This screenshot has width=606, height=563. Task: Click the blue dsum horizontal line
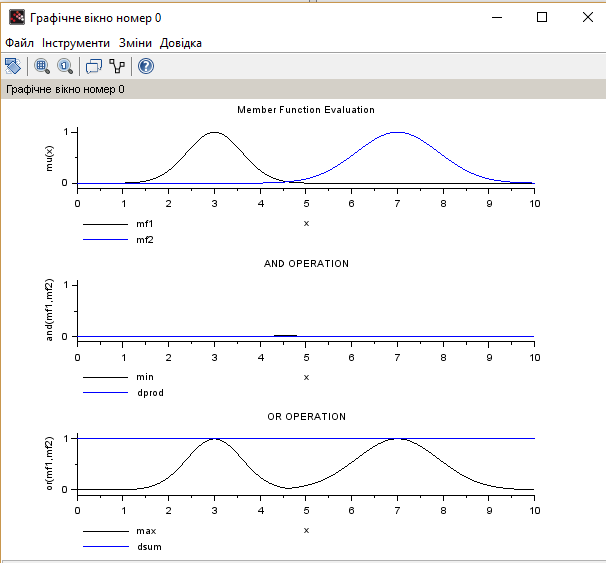(x=306, y=439)
